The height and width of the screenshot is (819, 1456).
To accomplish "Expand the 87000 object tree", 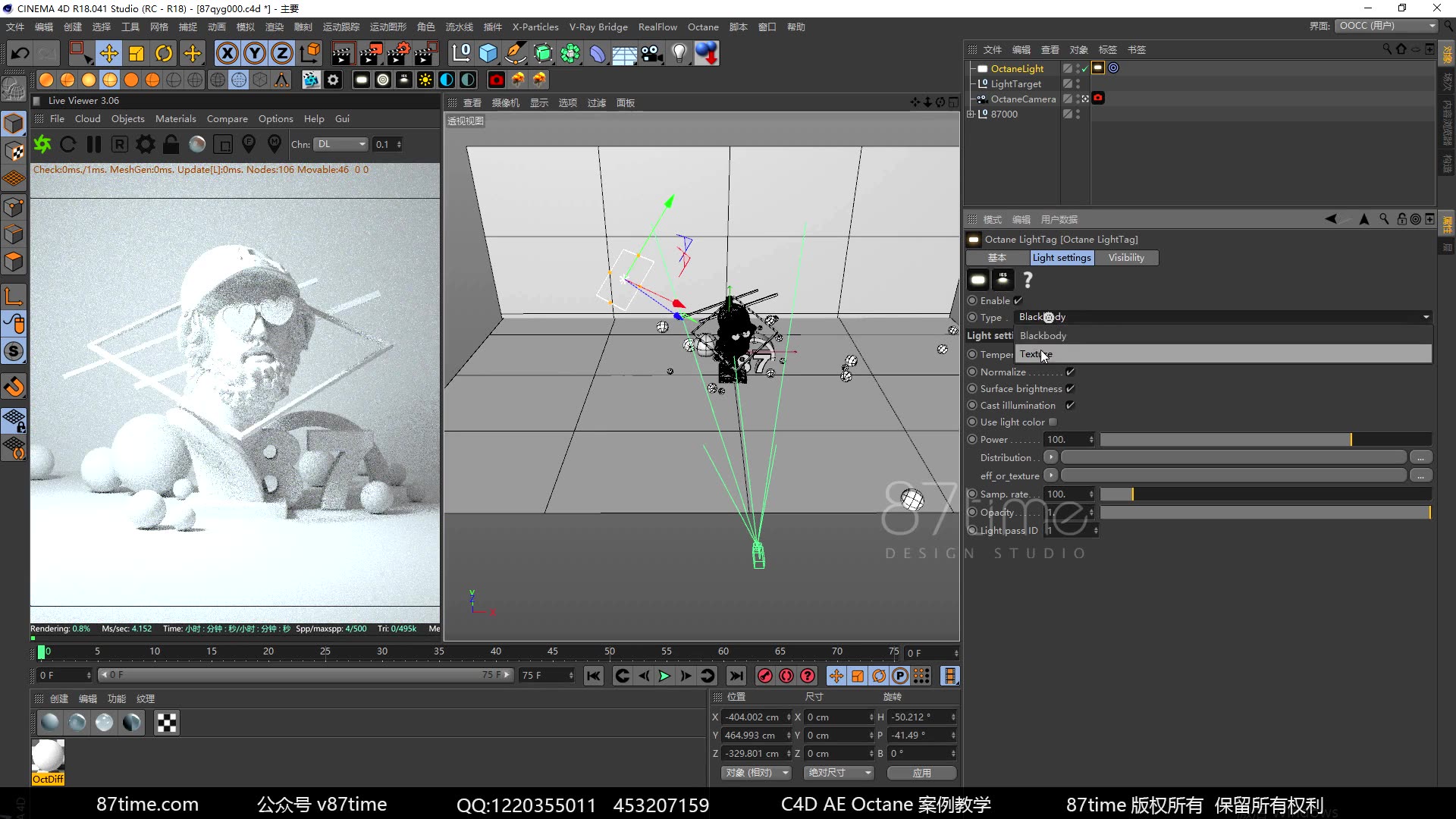I will tap(970, 114).
